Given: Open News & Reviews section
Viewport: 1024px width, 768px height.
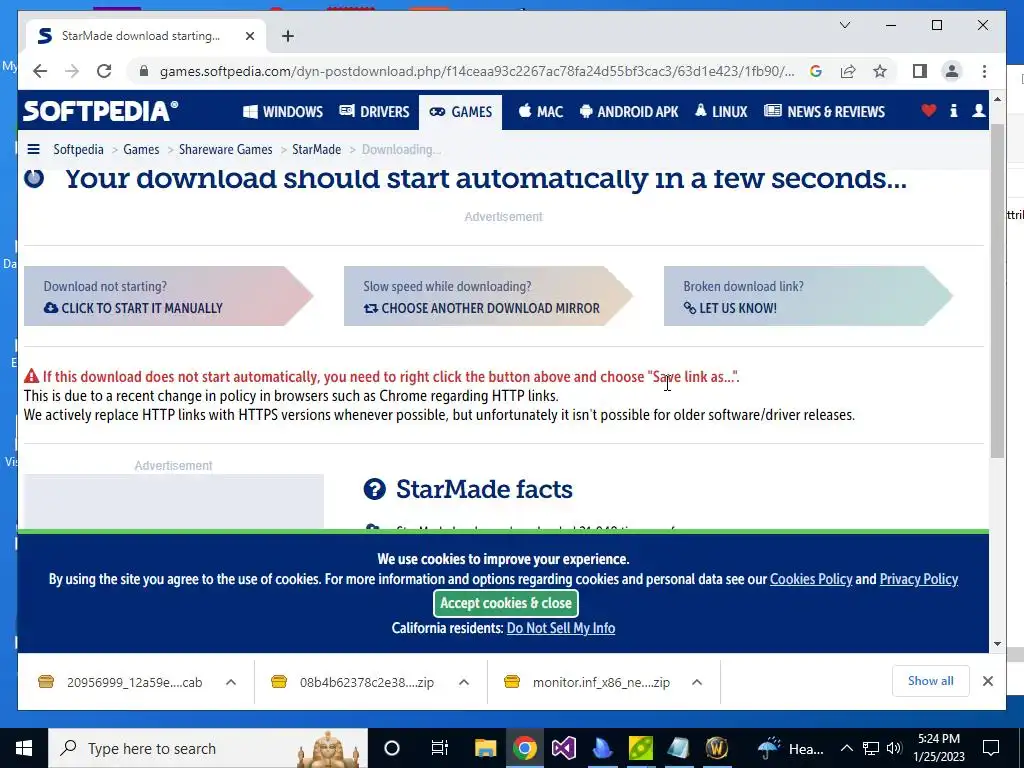Looking at the screenshot, I should [x=824, y=112].
